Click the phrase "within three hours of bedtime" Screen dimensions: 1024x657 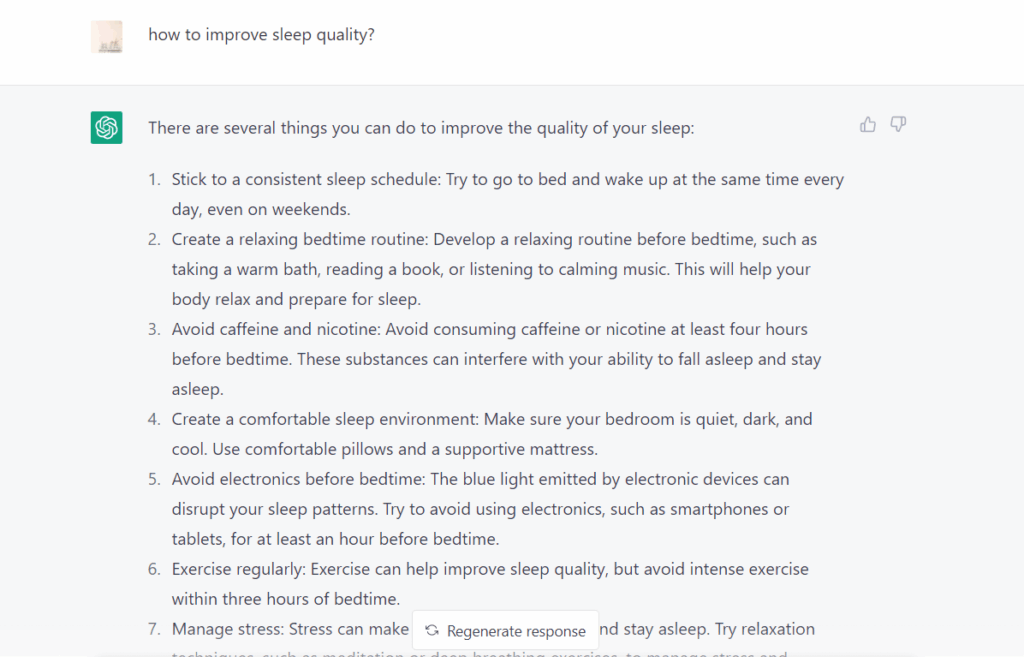[286, 599]
